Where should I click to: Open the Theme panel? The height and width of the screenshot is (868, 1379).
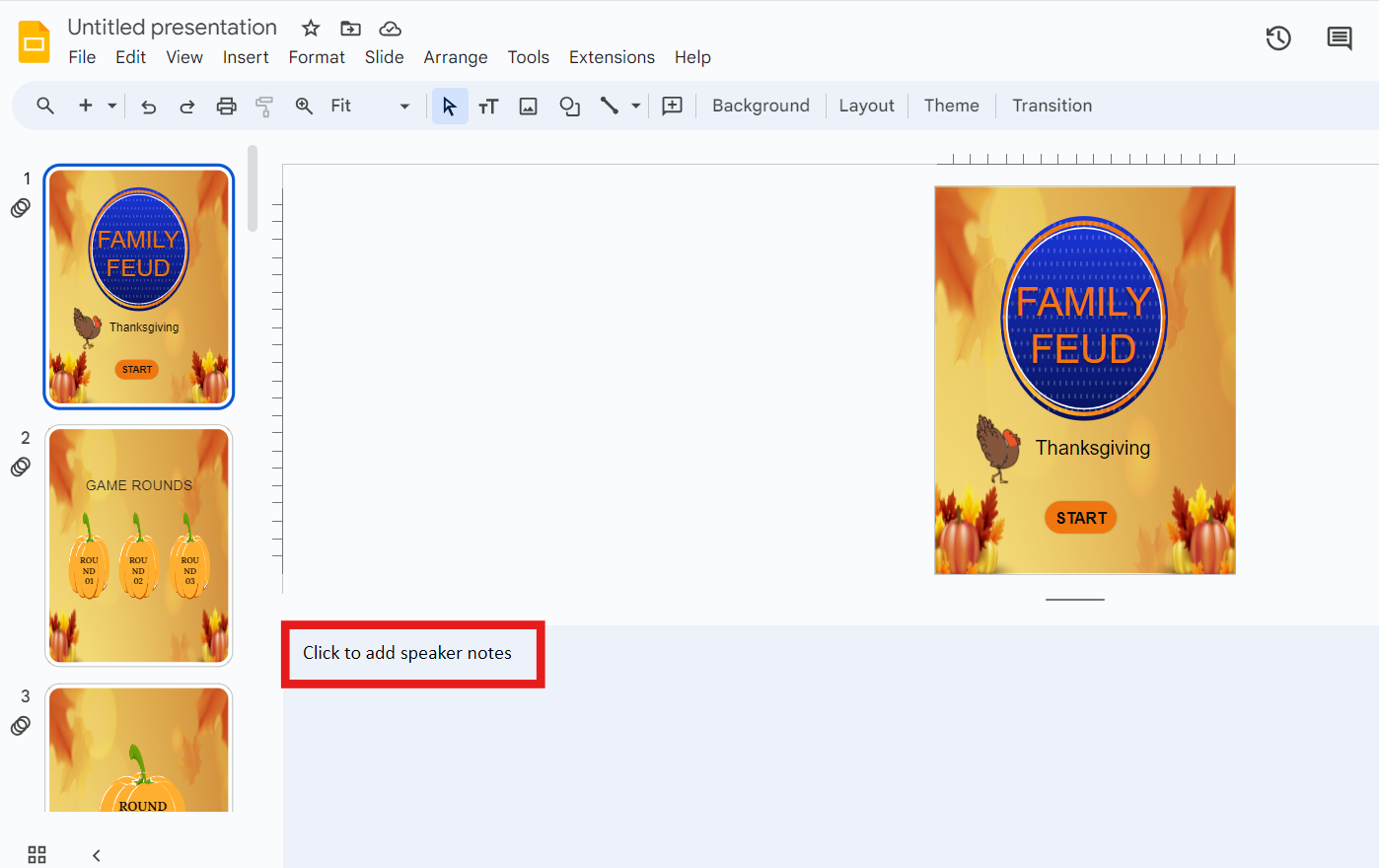952,106
